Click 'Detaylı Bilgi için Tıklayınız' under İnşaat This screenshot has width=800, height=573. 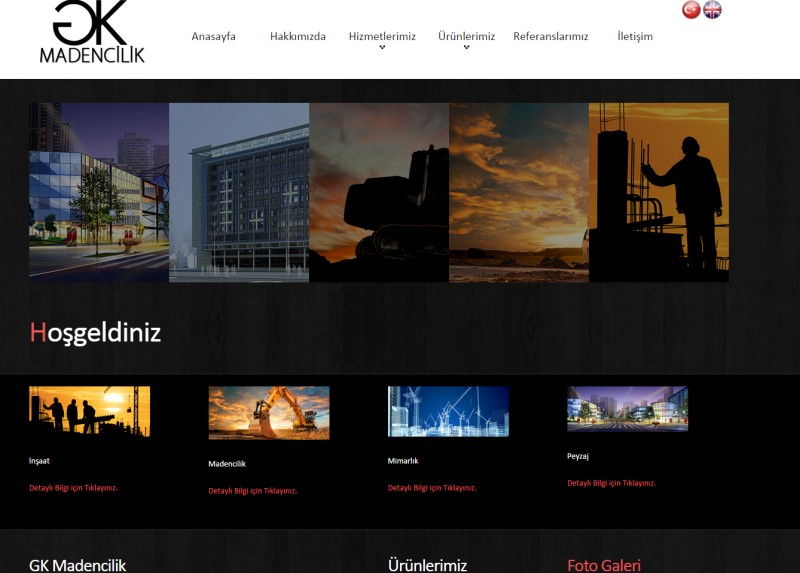click(x=73, y=488)
